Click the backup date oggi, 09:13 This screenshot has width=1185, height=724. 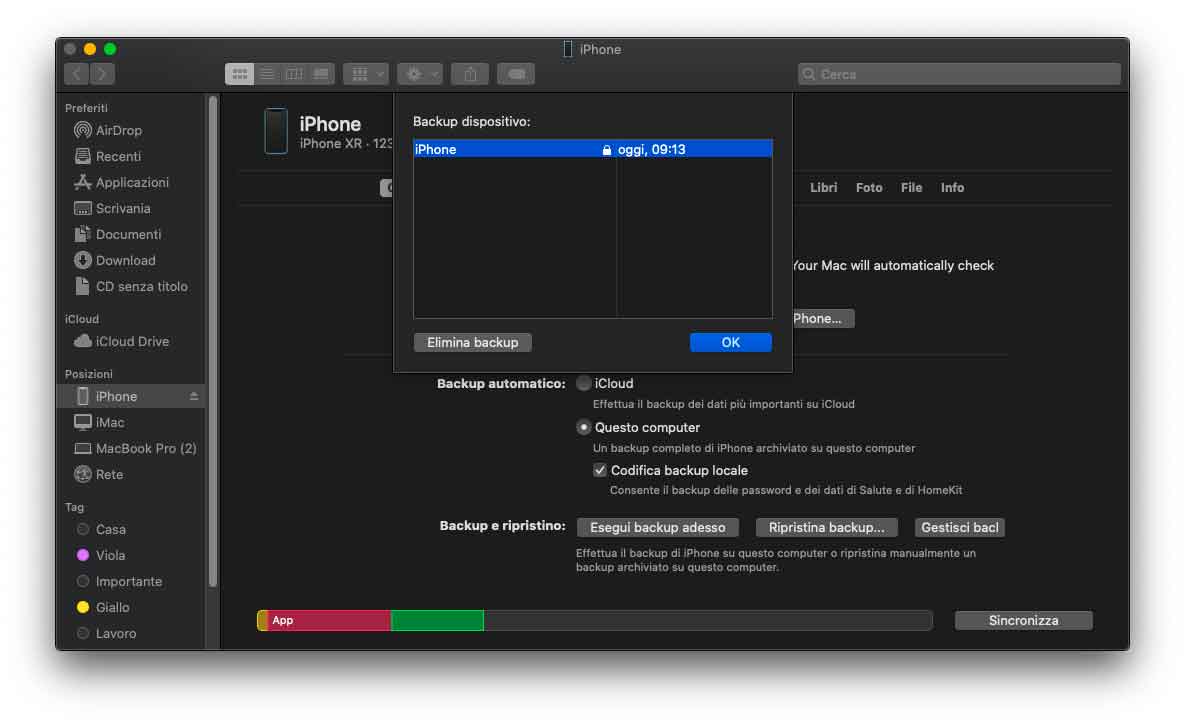click(651, 149)
